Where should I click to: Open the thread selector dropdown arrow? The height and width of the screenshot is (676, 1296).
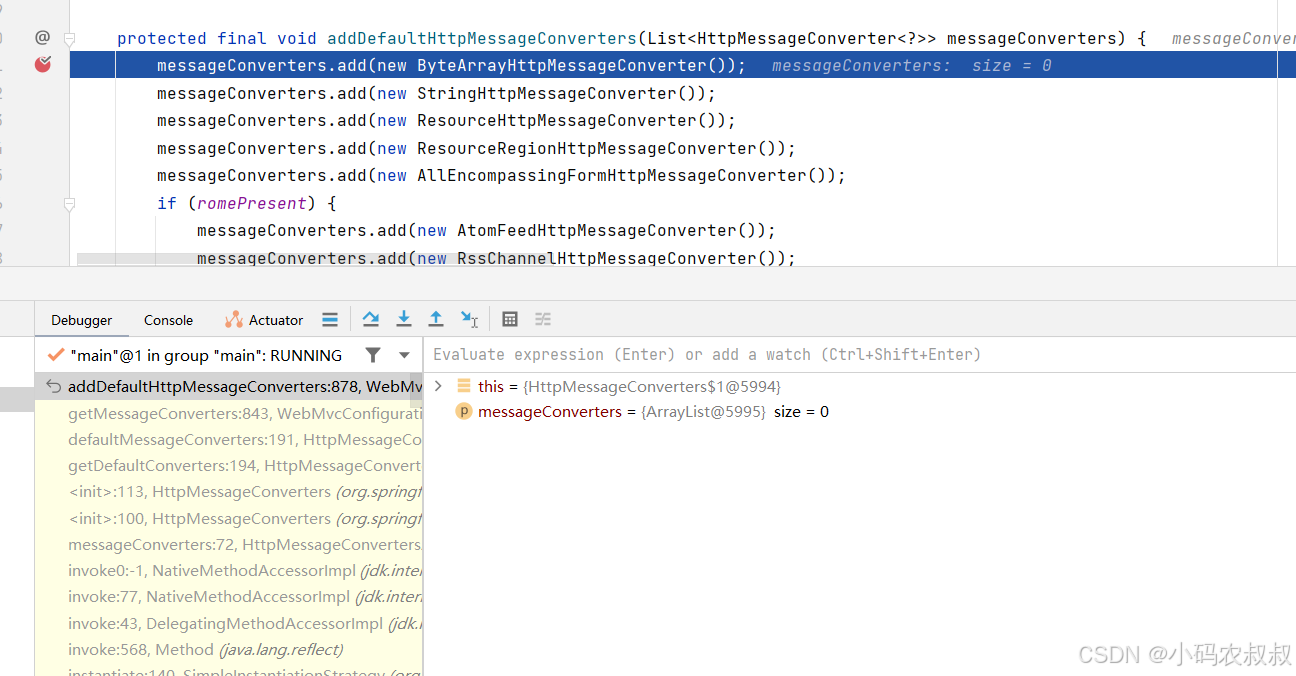(404, 355)
